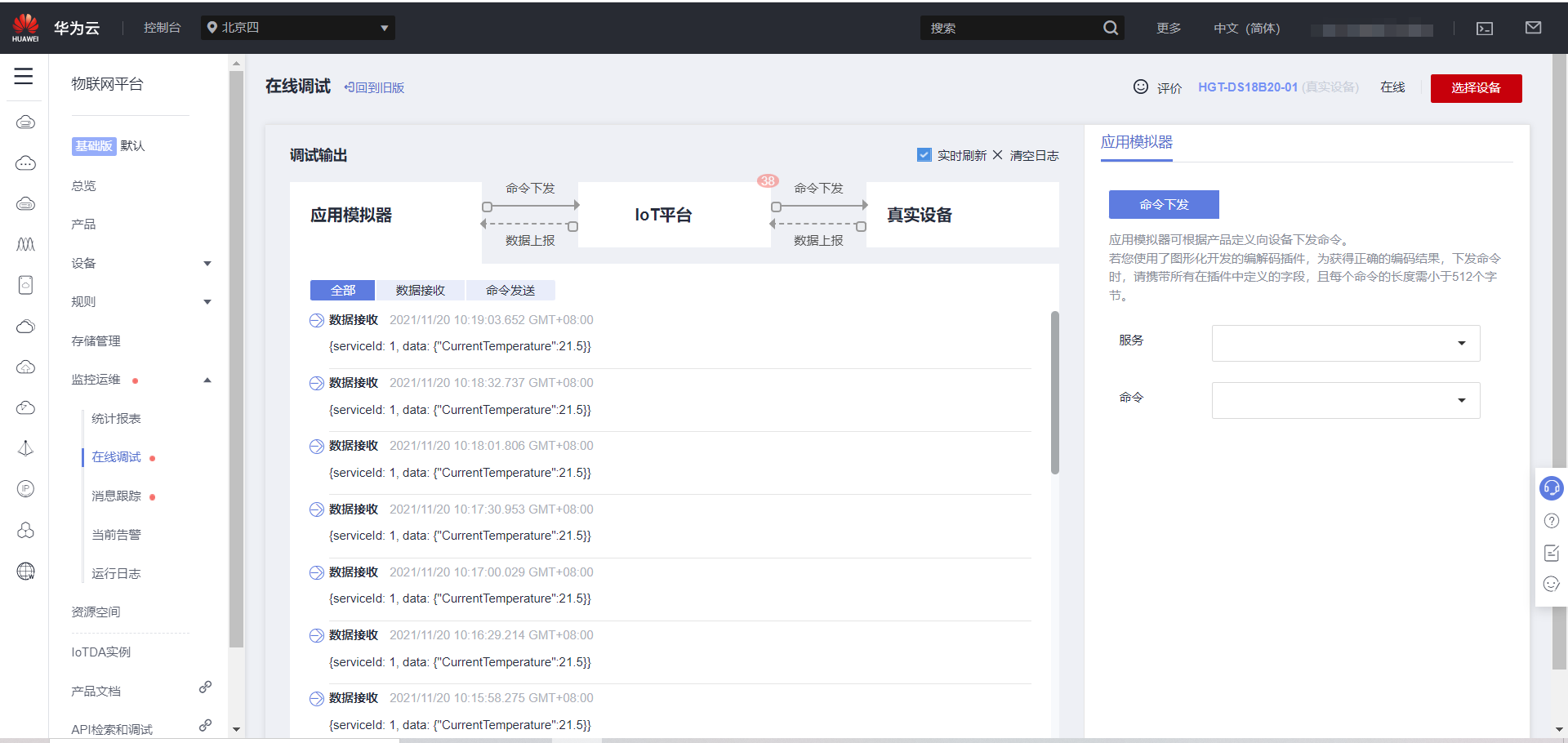The height and width of the screenshot is (743, 1568).
Task: Expand the 10:15:58.275 log entry icon
Action: pos(317,698)
